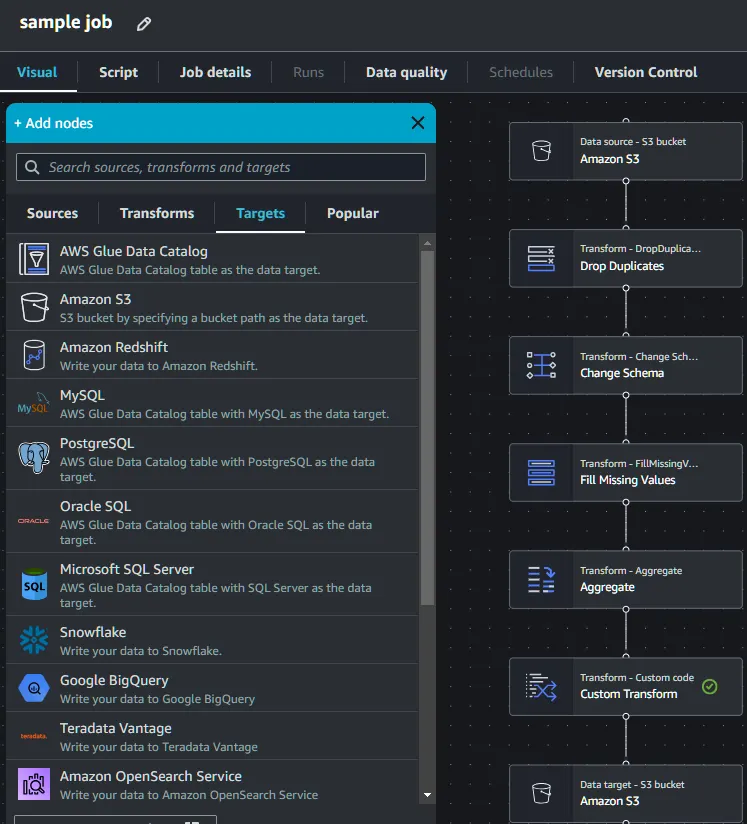Click the + Add nodes panel title
Image resolution: width=747 pixels, height=824 pixels.
tap(54, 123)
